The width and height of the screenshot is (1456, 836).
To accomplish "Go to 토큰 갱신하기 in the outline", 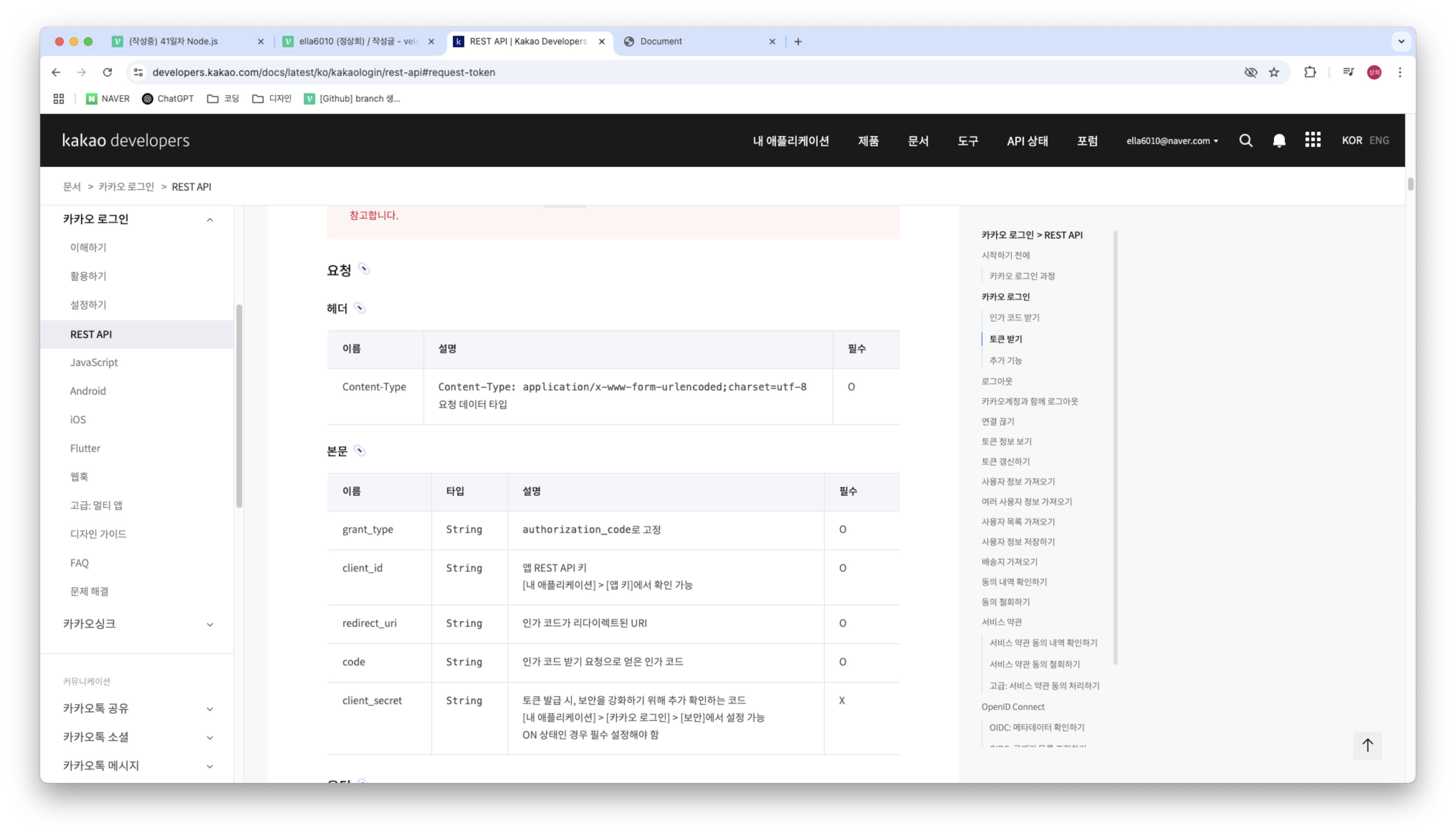I will [1005, 462].
